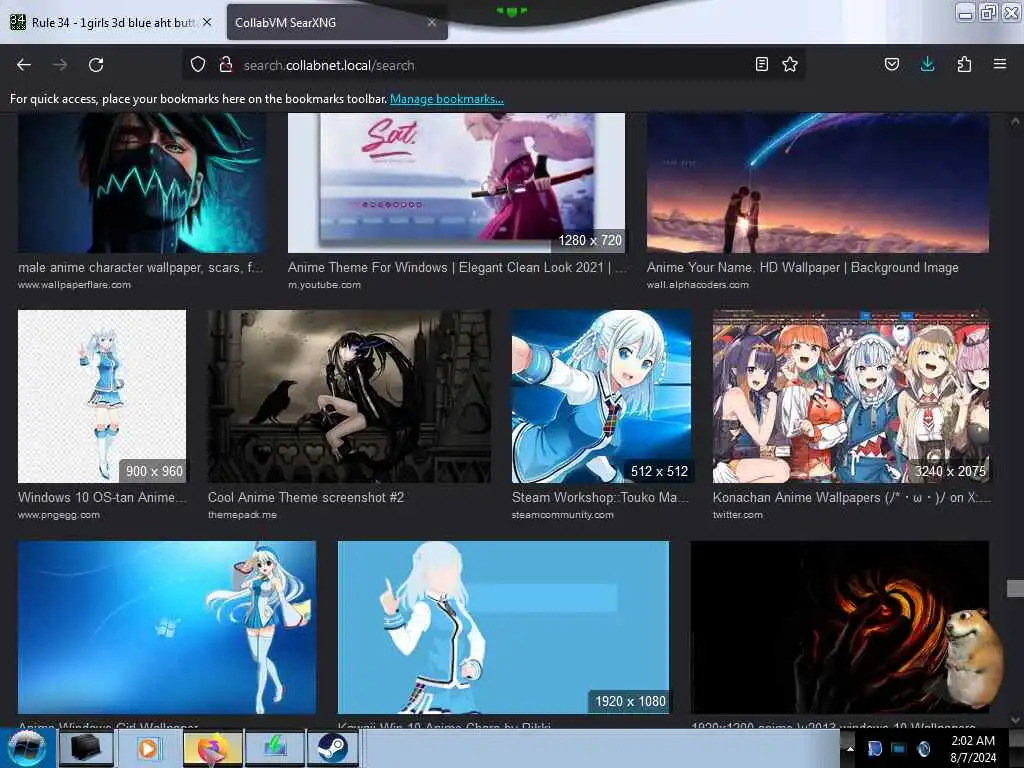Click the m.youtube.com source text
This screenshot has width=1024, height=768.
click(324, 285)
